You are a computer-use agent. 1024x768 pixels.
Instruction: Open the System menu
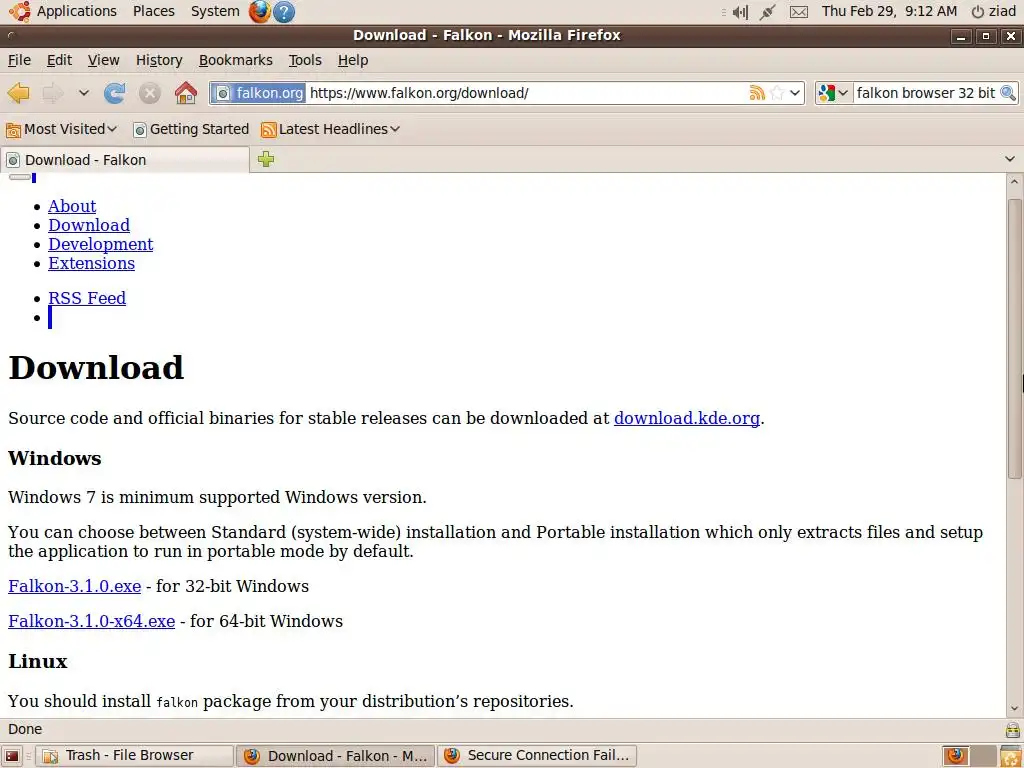click(x=215, y=11)
